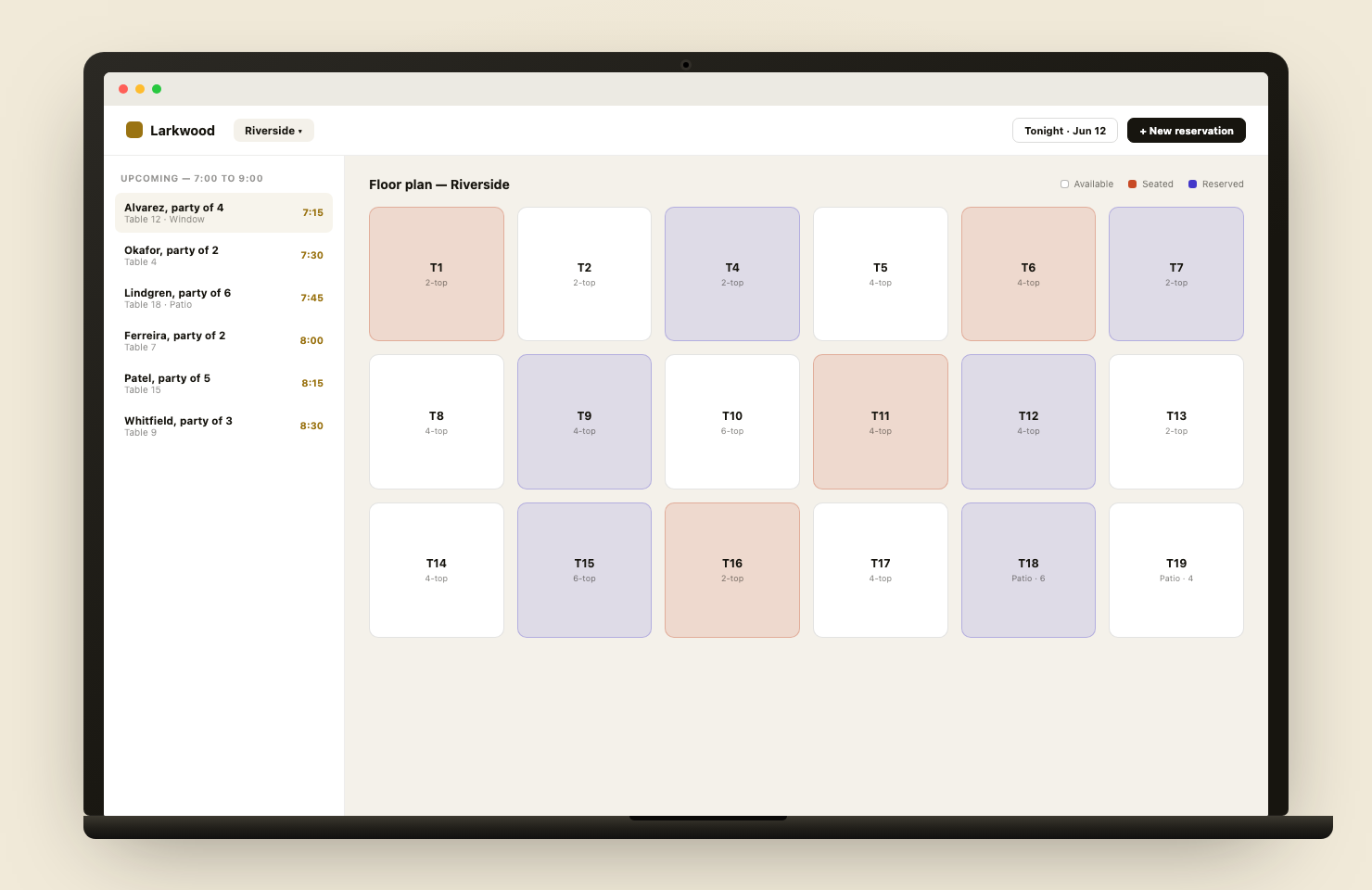The height and width of the screenshot is (890, 1372).
Task: Select available table T13
Action: 1176,422
